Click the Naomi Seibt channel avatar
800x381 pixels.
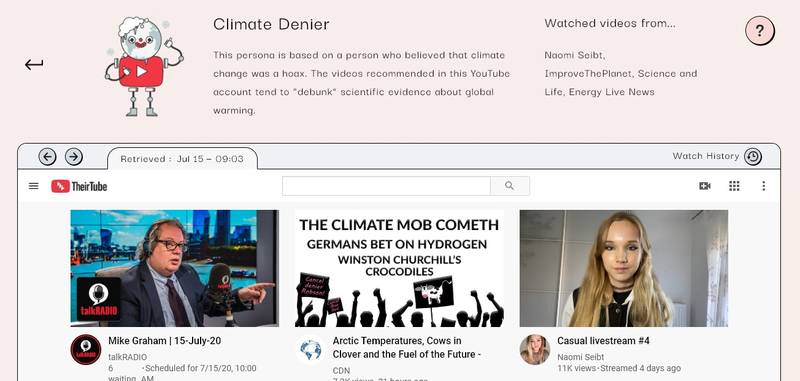(x=535, y=349)
